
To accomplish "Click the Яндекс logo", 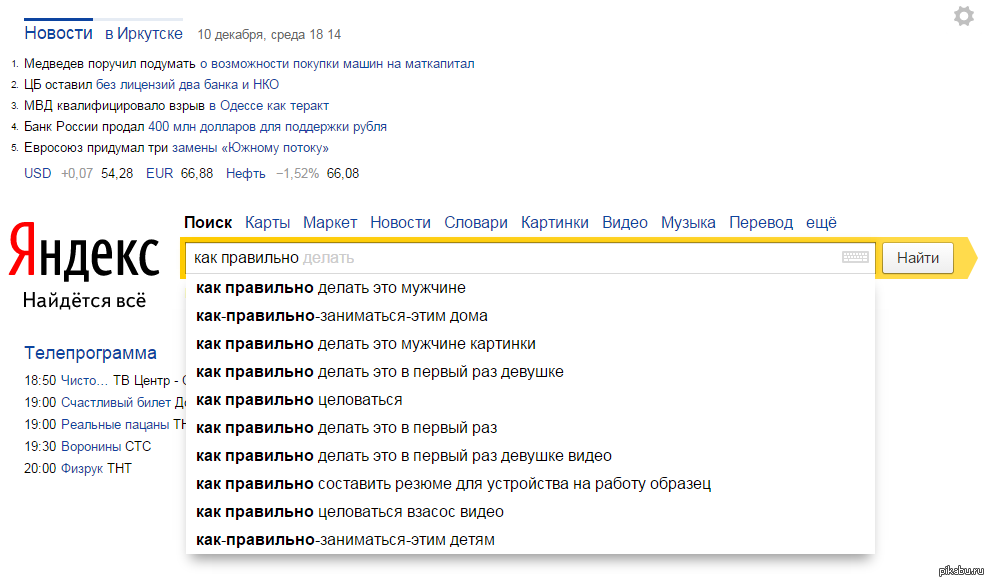I will tap(84, 252).
